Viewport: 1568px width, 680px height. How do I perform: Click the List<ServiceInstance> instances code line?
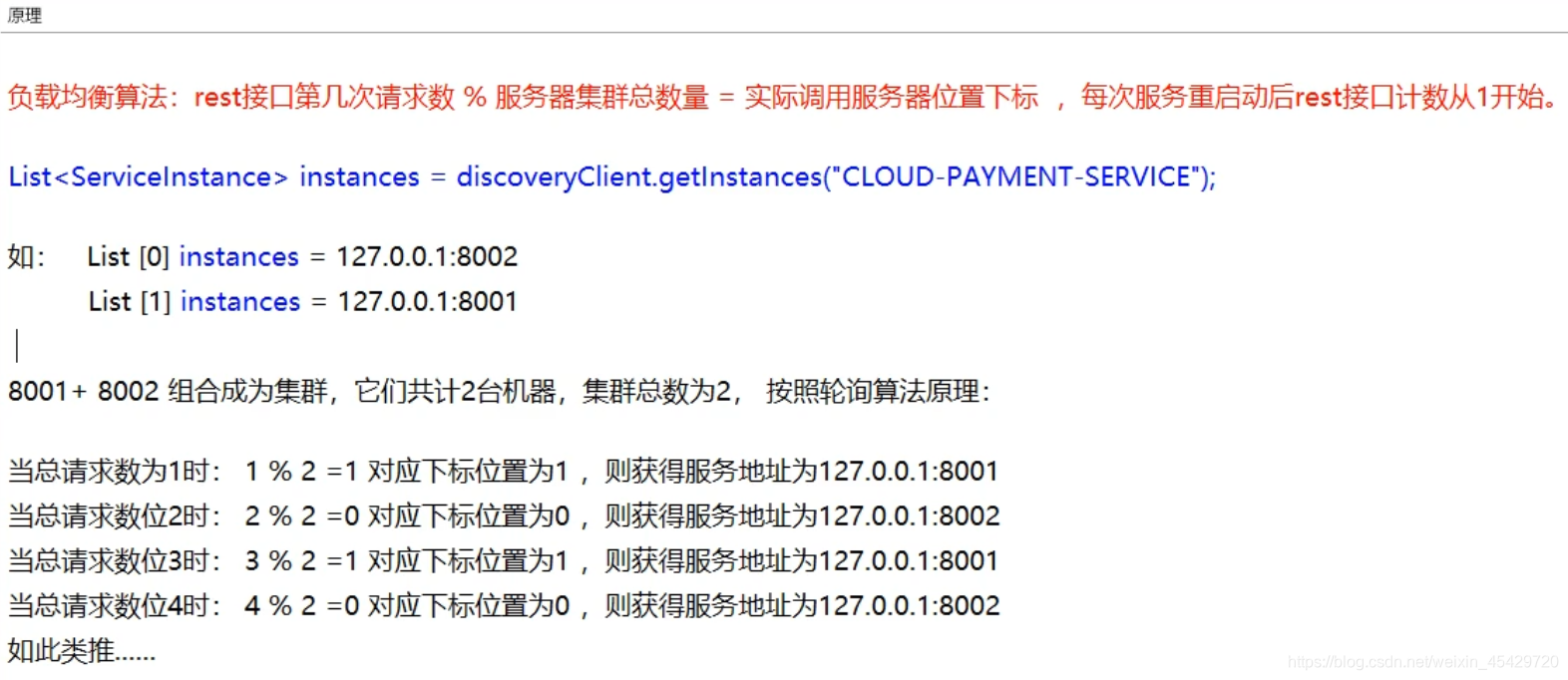tap(612, 176)
